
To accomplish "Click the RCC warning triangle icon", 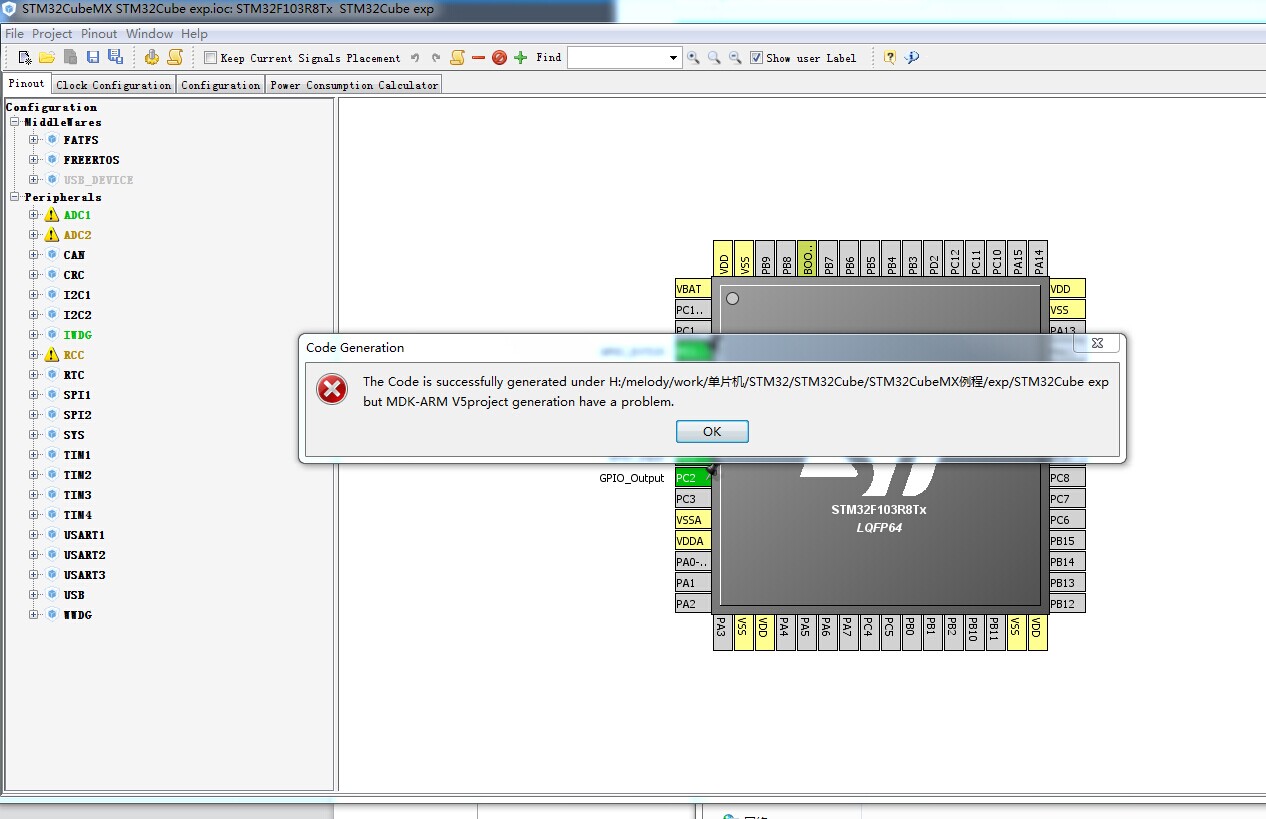I will pyautogui.click(x=52, y=355).
